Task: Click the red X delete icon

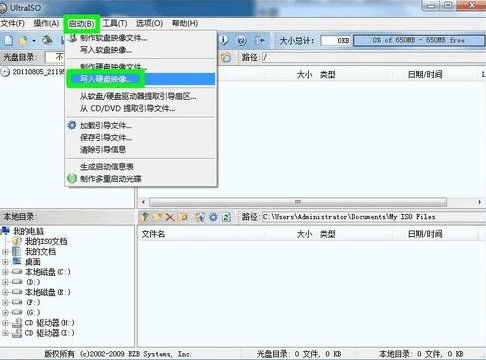Action: [170, 217]
